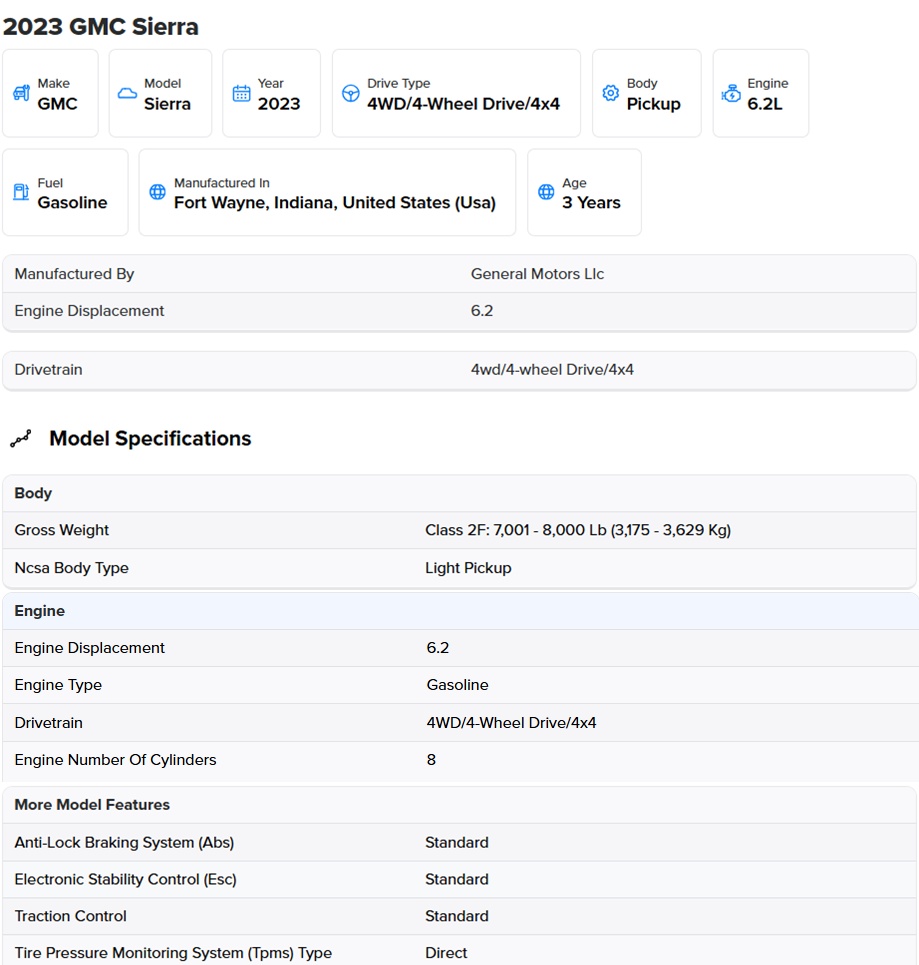Screen dimensions: 919x965
Task: Click the Engine section header
Action: pos(460,611)
